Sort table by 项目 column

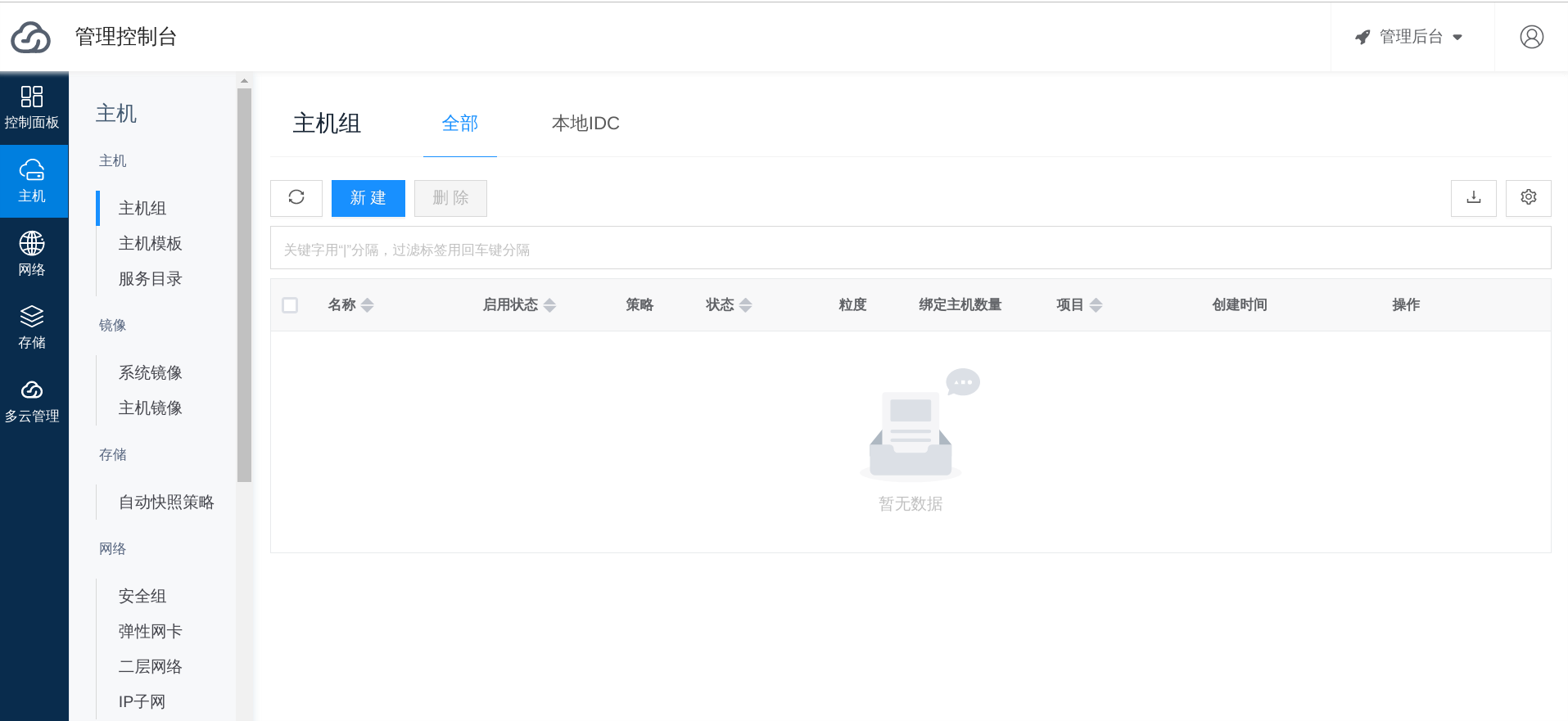point(1096,305)
